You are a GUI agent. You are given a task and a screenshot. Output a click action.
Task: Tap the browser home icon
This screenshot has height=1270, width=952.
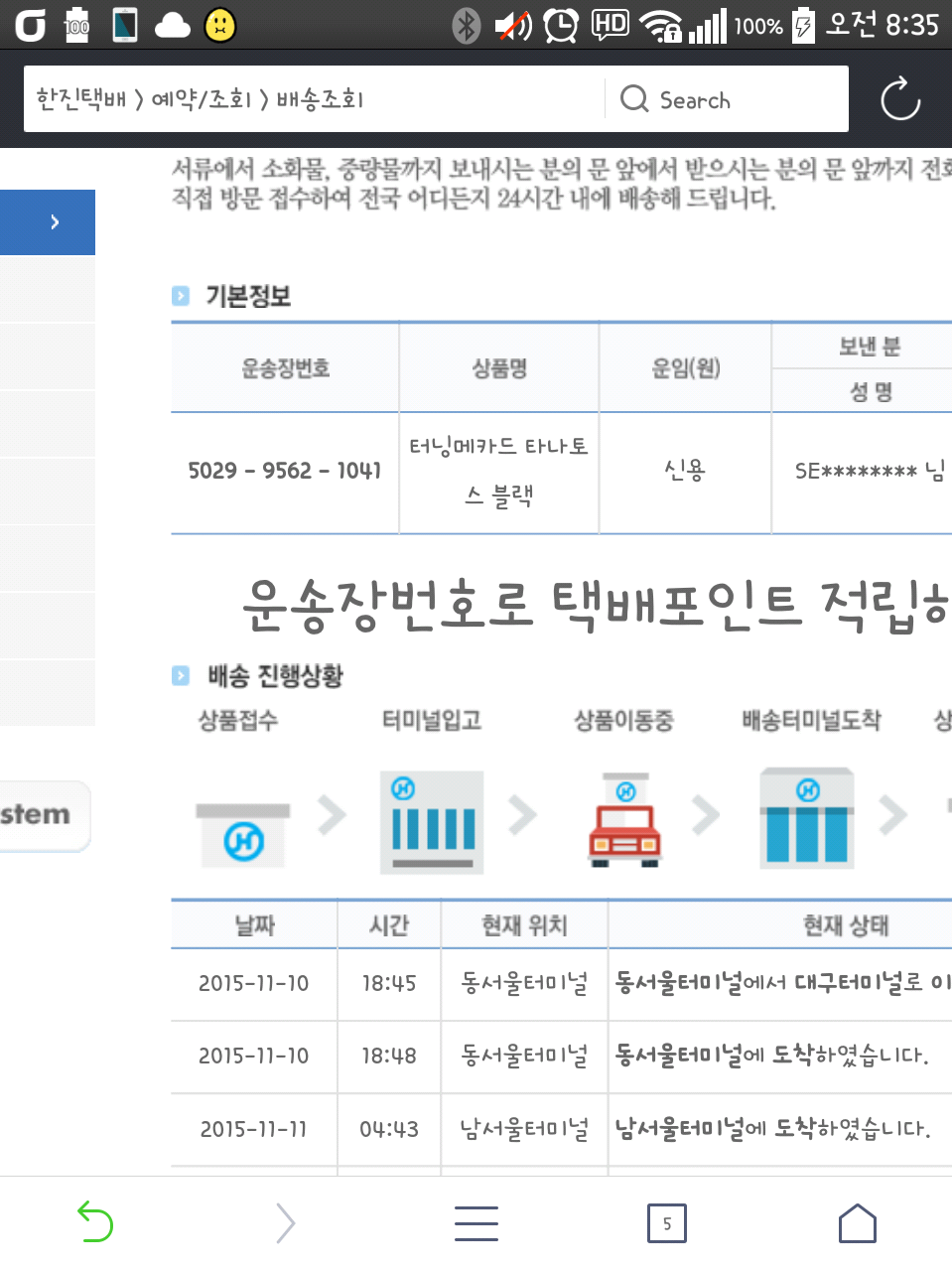tap(857, 1222)
